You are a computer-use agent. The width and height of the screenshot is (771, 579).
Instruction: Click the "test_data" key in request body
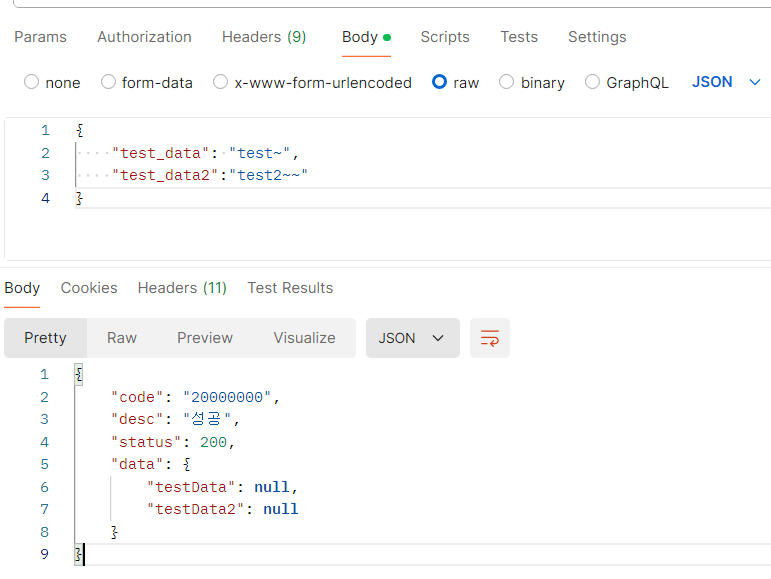[161, 153]
